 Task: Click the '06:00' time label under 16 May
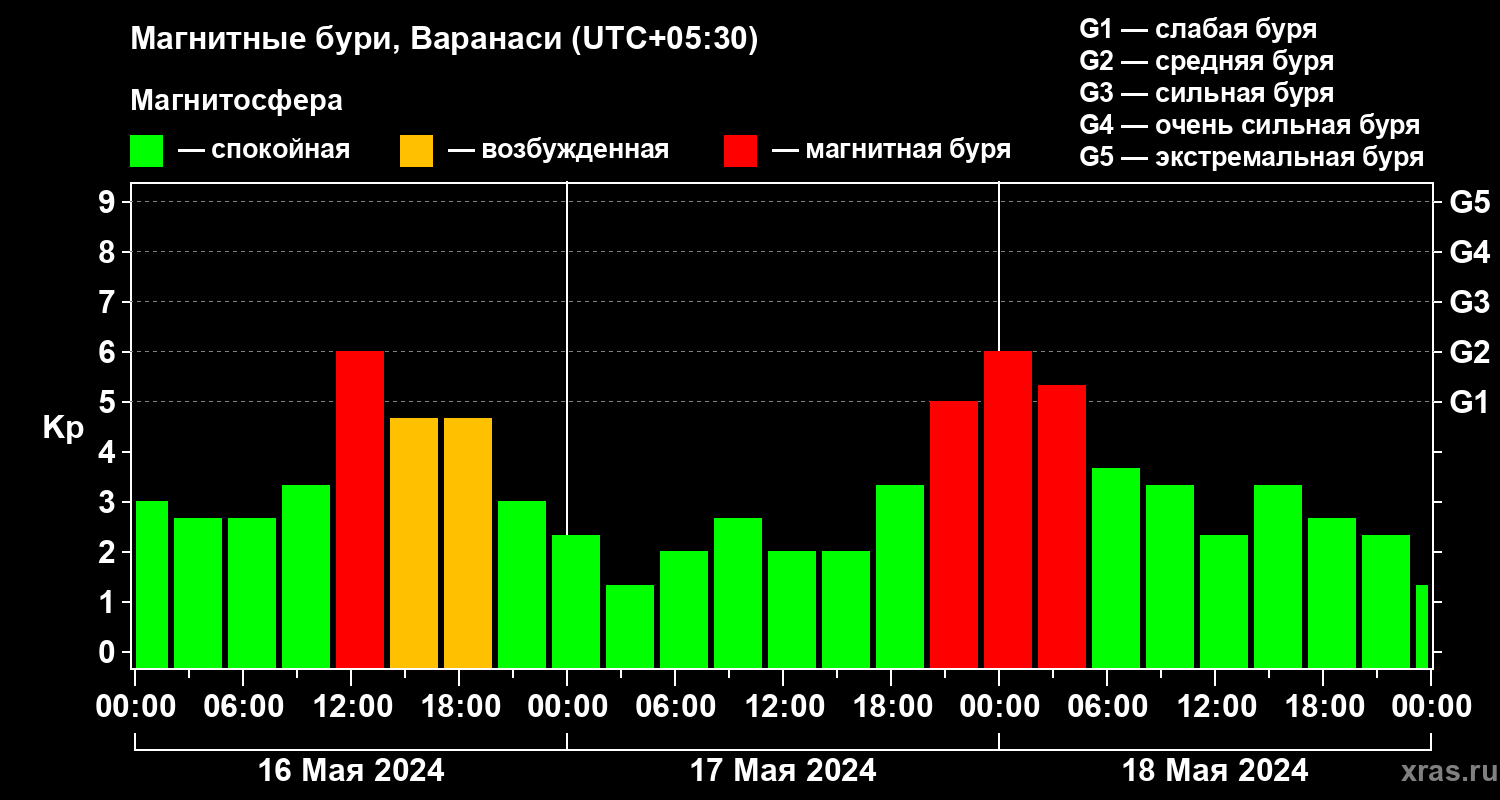click(x=243, y=706)
